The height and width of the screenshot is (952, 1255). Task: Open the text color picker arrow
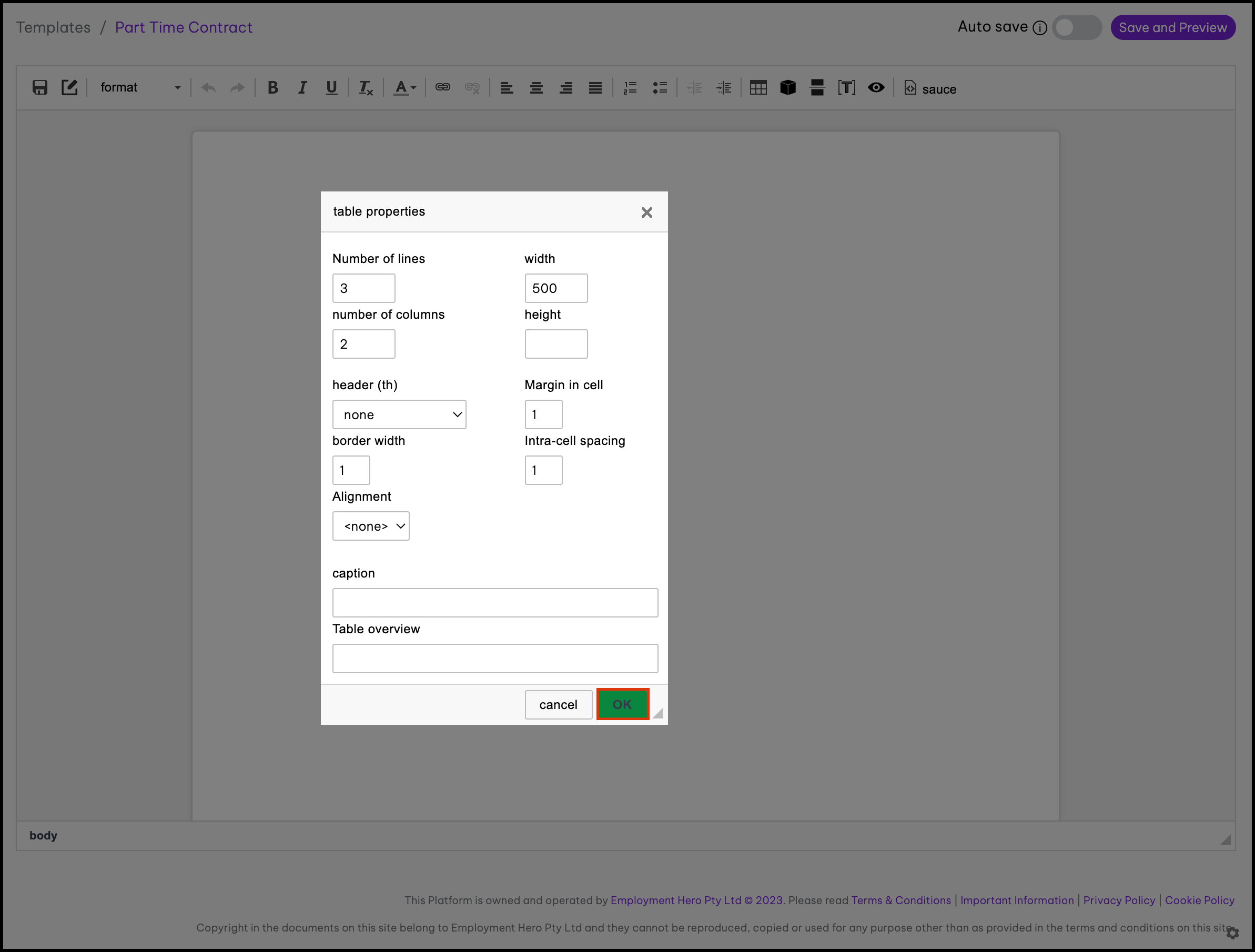[x=413, y=87]
